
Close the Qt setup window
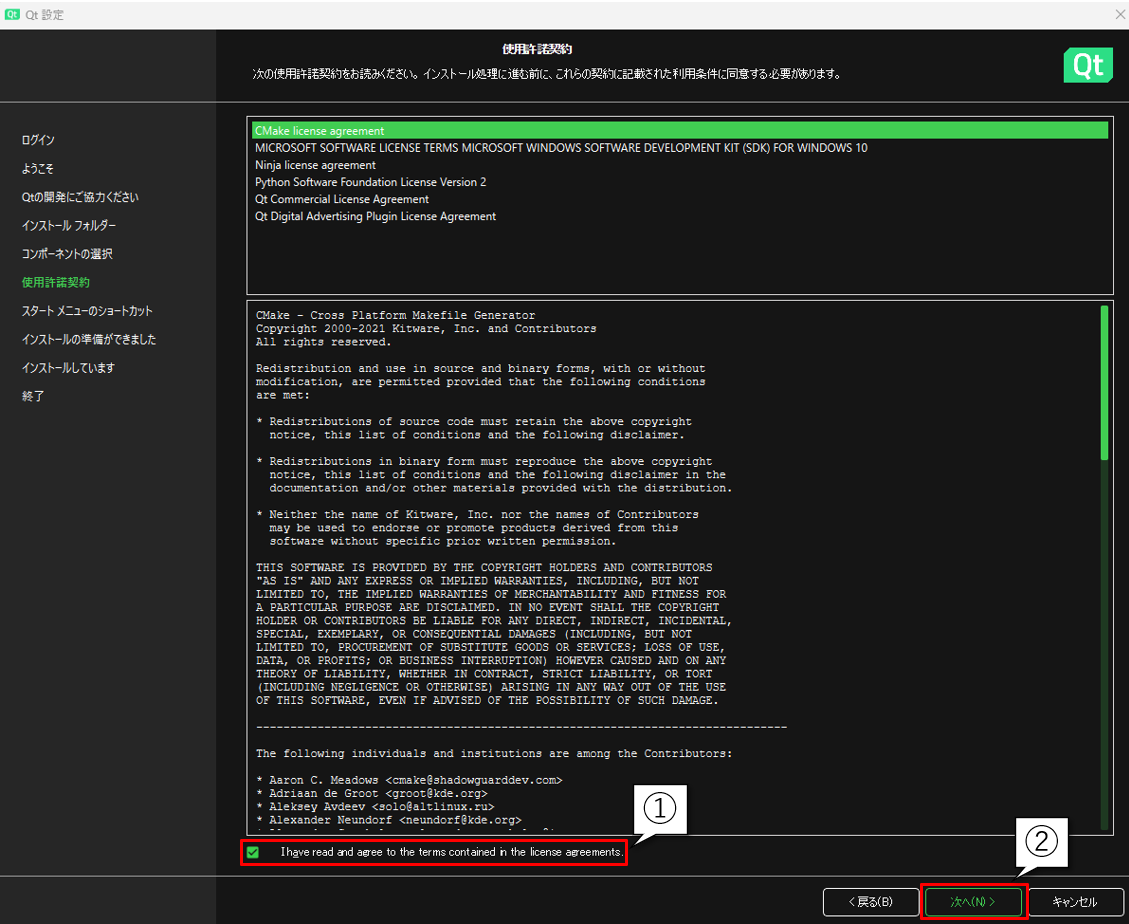pyautogui.click(x=1119, y=15)
